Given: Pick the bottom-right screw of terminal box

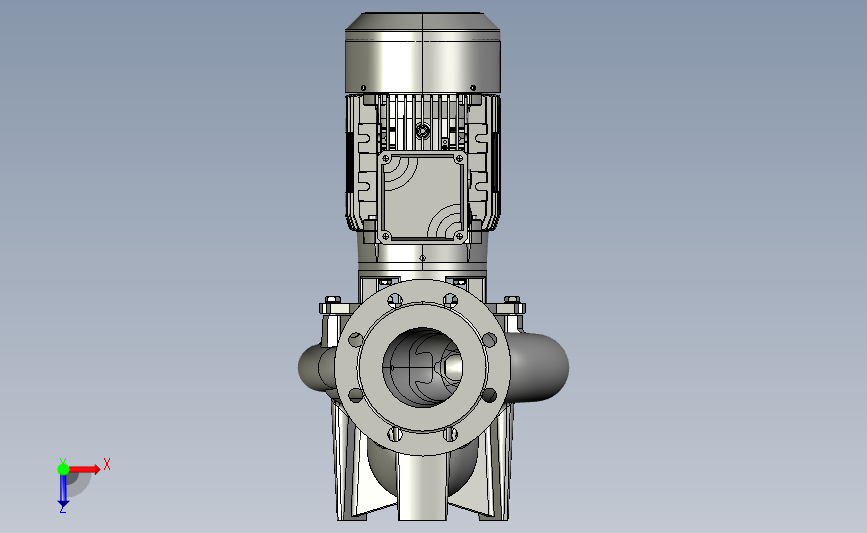Looking at the screenshot, I should (x=459, y=237).
